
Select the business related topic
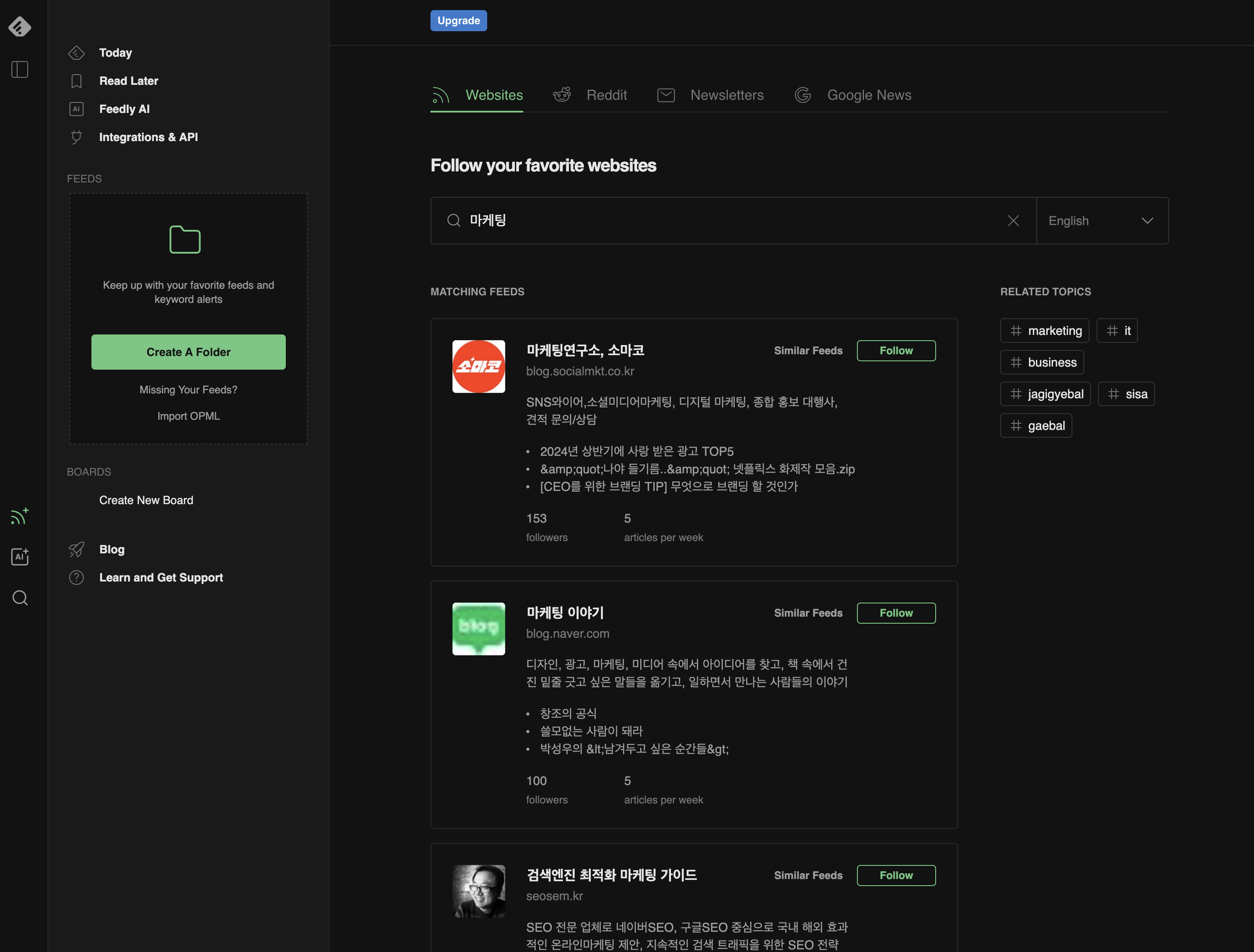pyautogui.click(x=1043, y=362)
